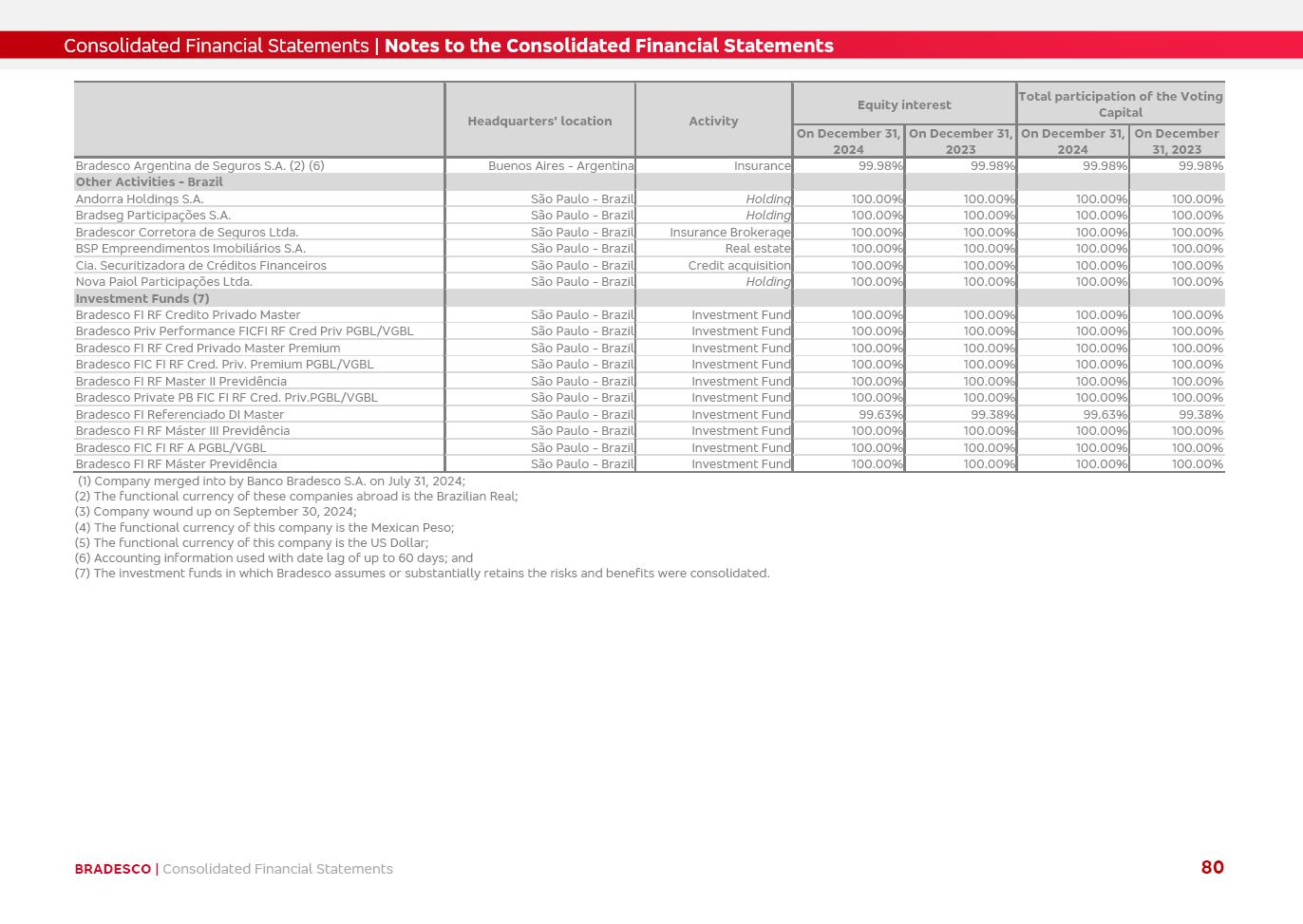The image size is (1303, 924).
Task: Select the 'Andorra Holdings S.A.' entry
Action: (x=140, y=199)
